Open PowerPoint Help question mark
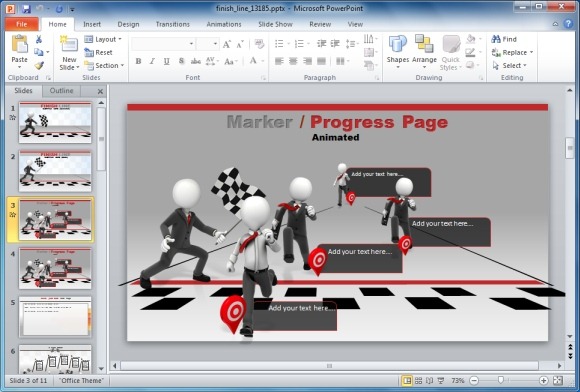Image resolution: width=580 pixels, height=392 pixels. [569, 24]
